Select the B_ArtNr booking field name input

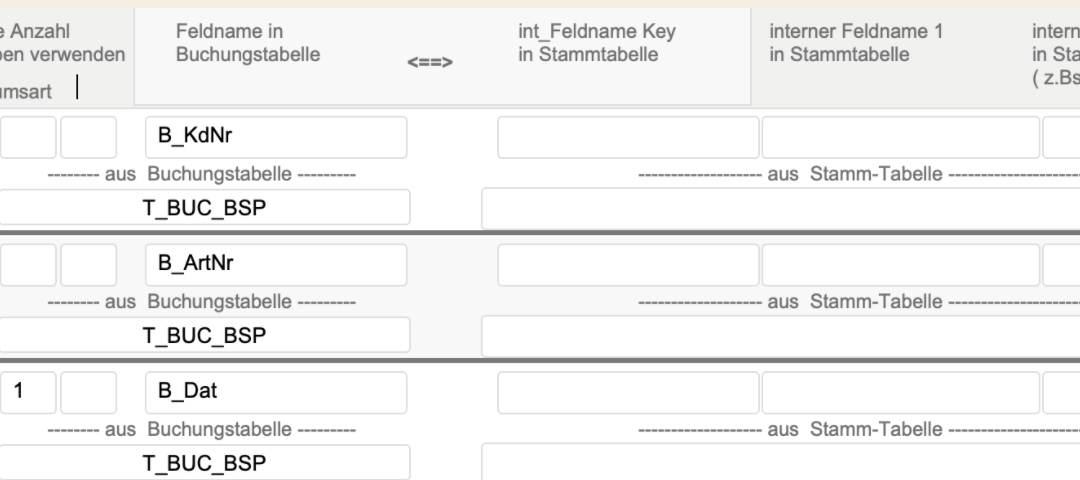click(276, 265)
